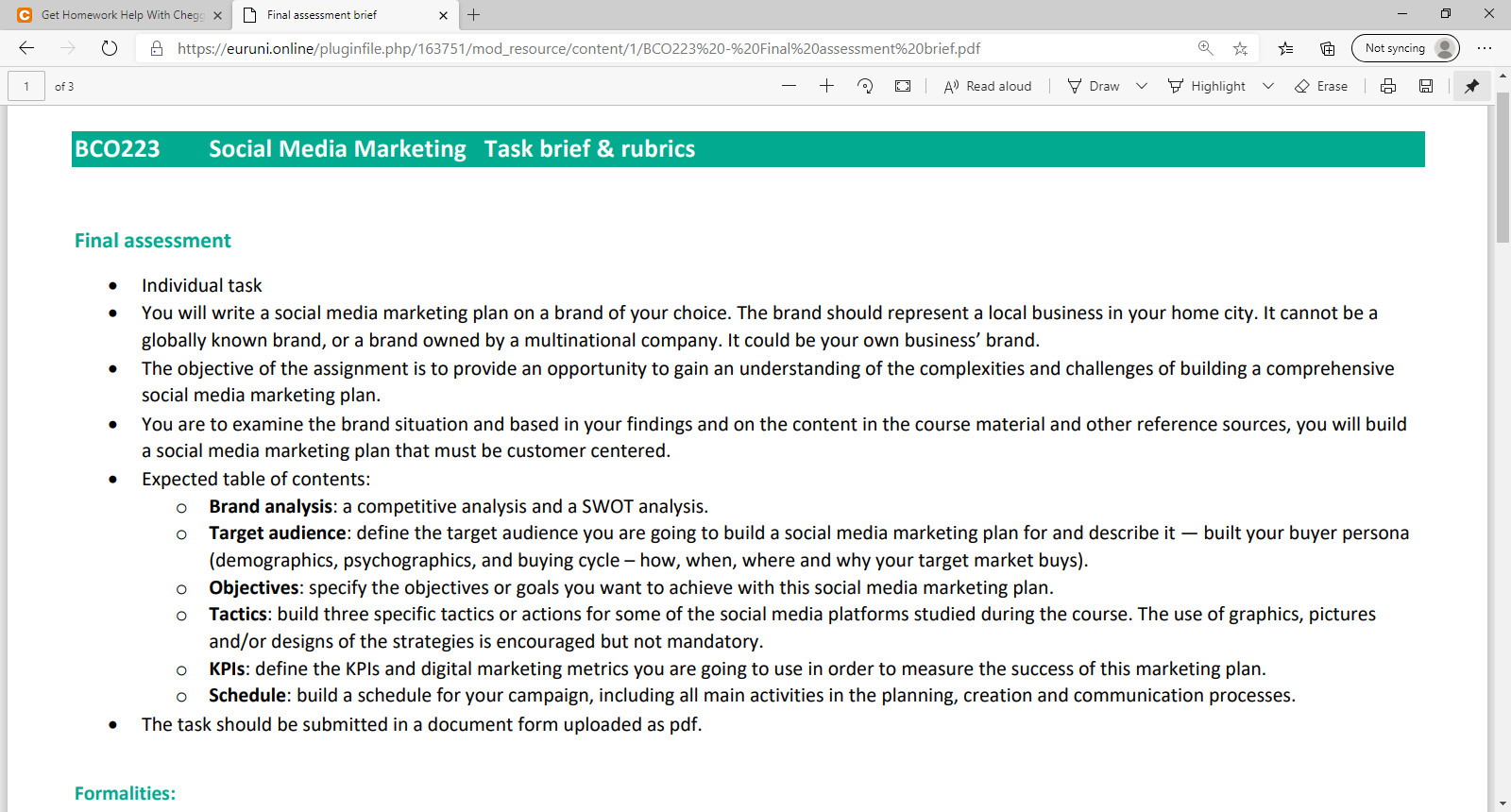Start Read aloud
The width and height of the screenshot is (1511, 812).
coord(988,86)
